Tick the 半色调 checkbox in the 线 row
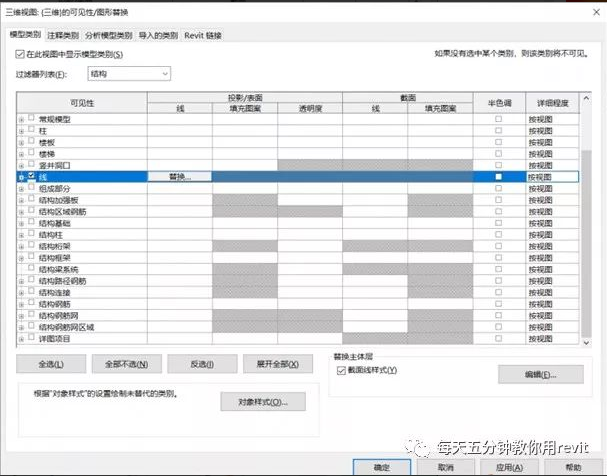This screenshot has width=607, height=476. point(499,177)
